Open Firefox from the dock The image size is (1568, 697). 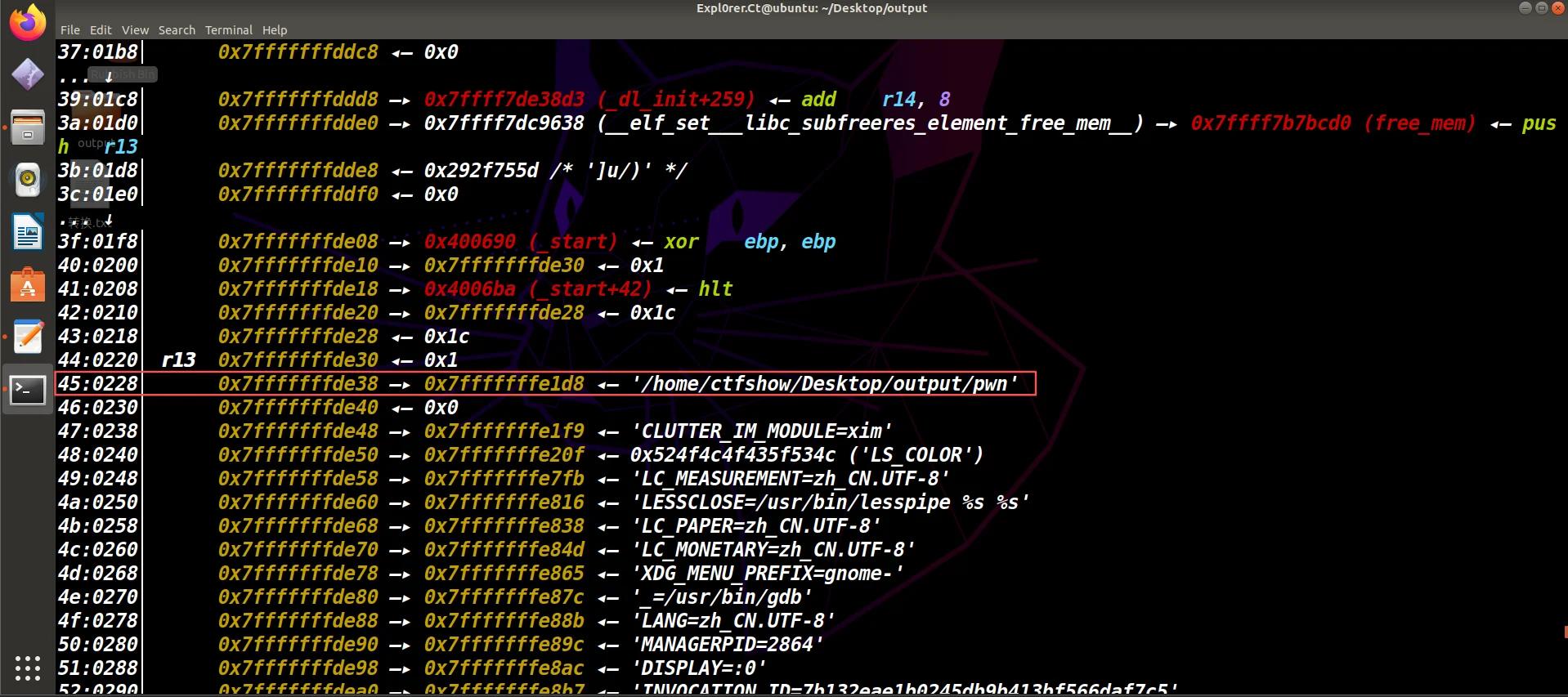28,23
